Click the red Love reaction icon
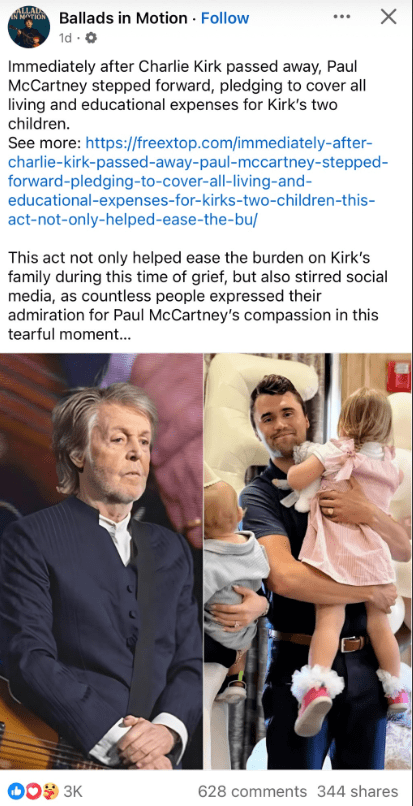Viewport: 413px width, 806px height. (x=32, y=791)
